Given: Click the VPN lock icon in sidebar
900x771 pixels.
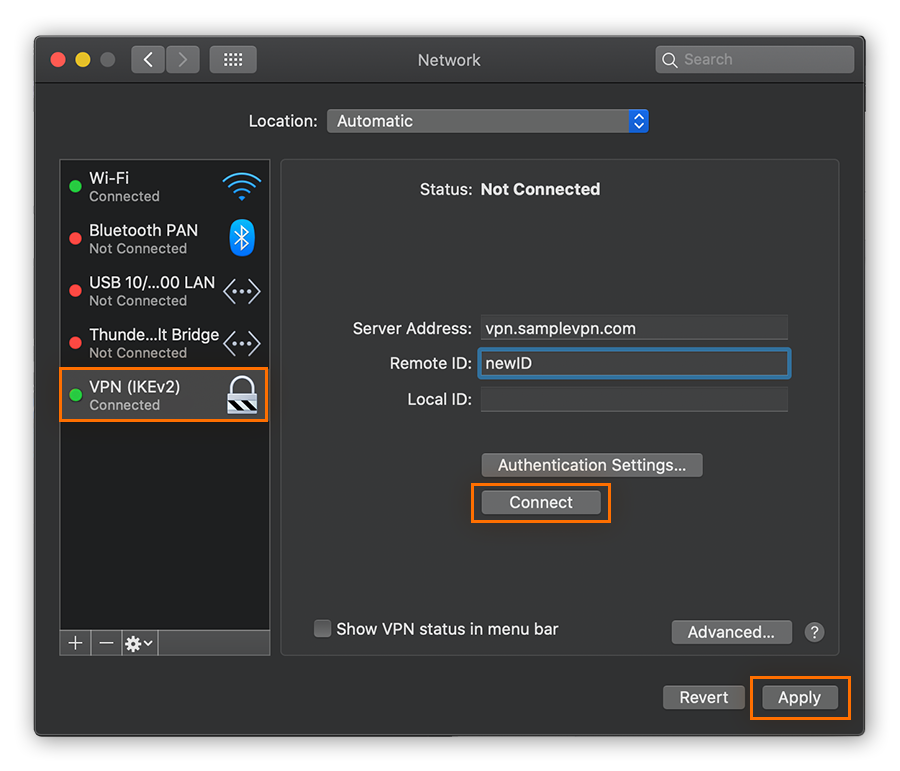Looking at the screenshot, I should pyautogui.click(x=240, y=395).
